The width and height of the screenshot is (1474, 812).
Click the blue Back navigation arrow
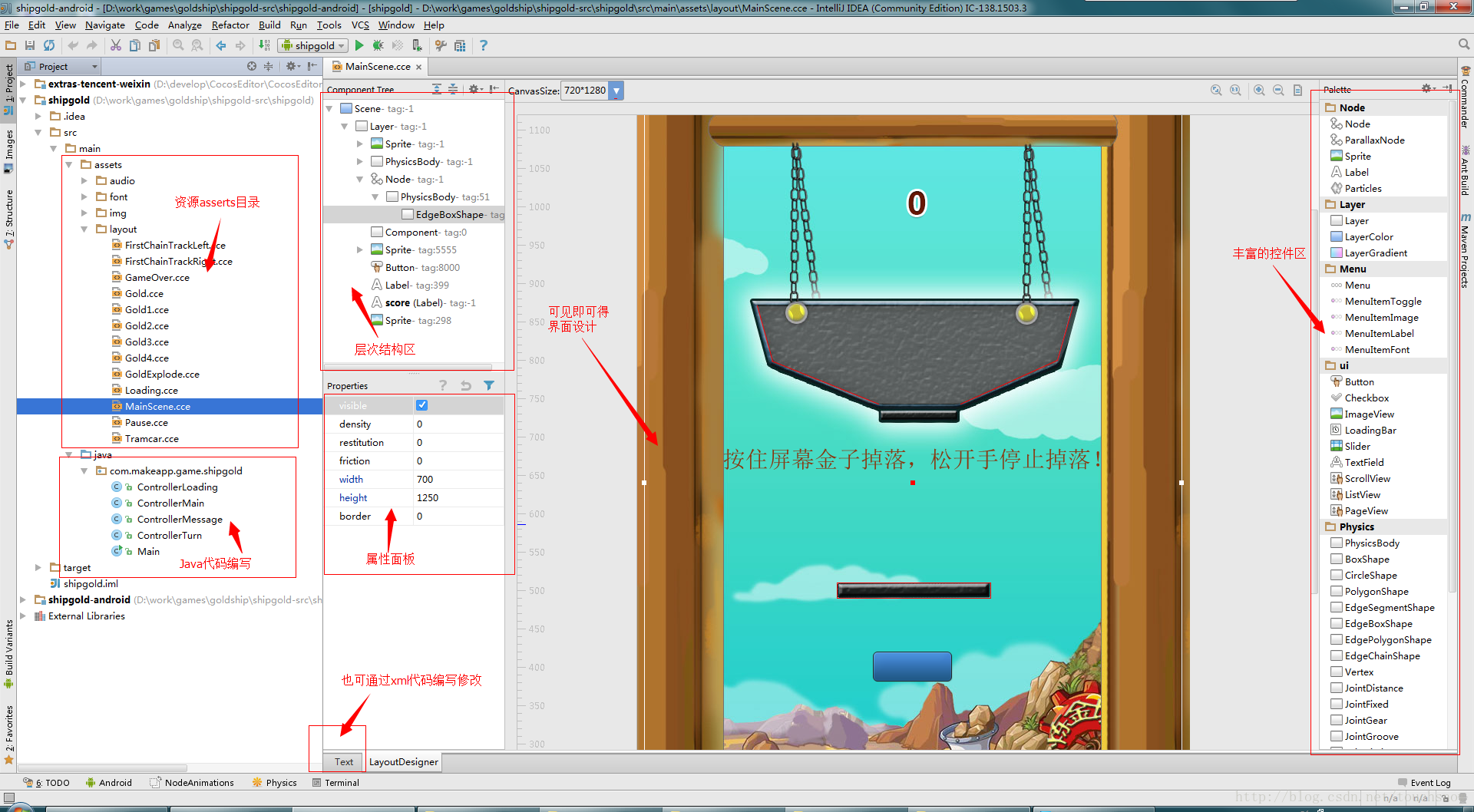tap(221, 45)
